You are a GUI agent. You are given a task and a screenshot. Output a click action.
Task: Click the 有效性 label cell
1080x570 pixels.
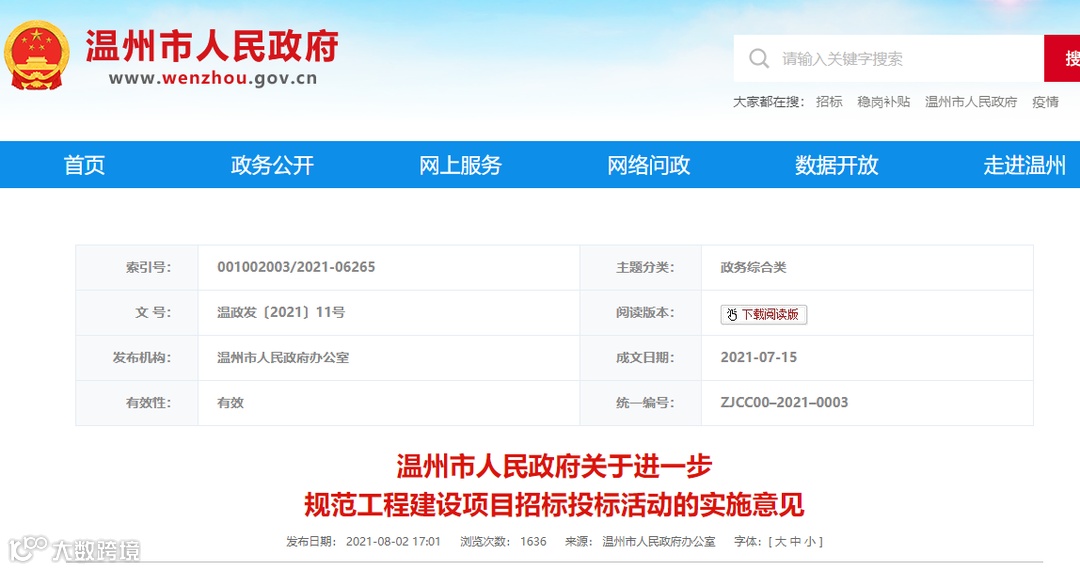click(x=137, y=403)
